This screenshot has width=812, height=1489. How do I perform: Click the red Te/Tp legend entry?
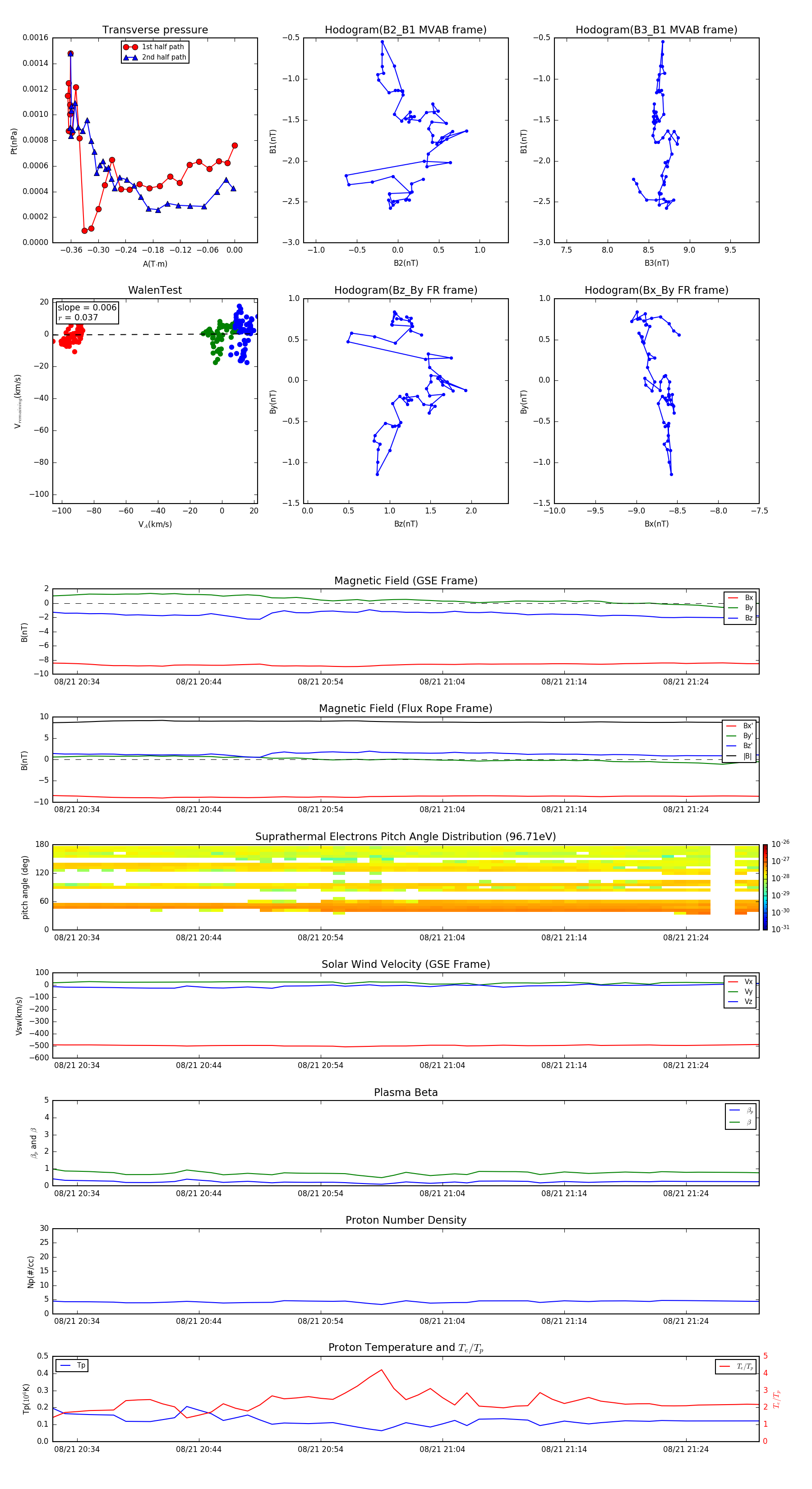tap(736, 1366)
